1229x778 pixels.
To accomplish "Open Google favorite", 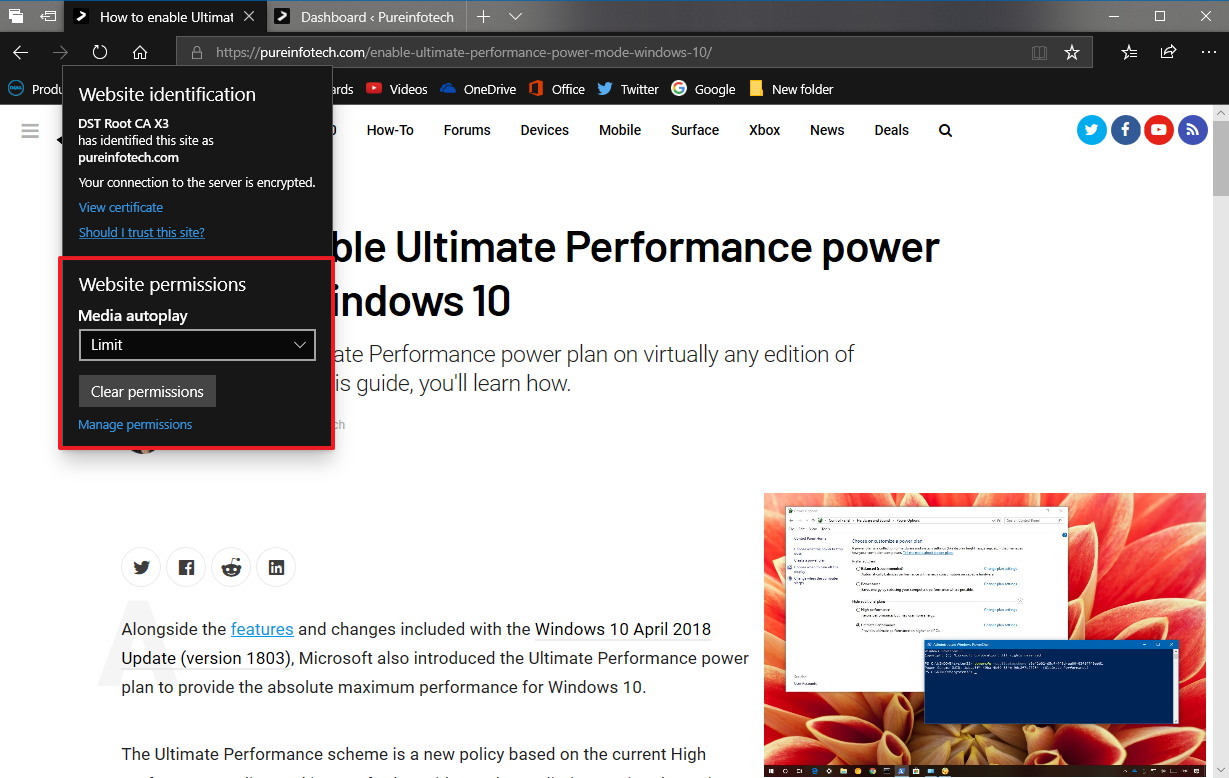I will 703,89.
